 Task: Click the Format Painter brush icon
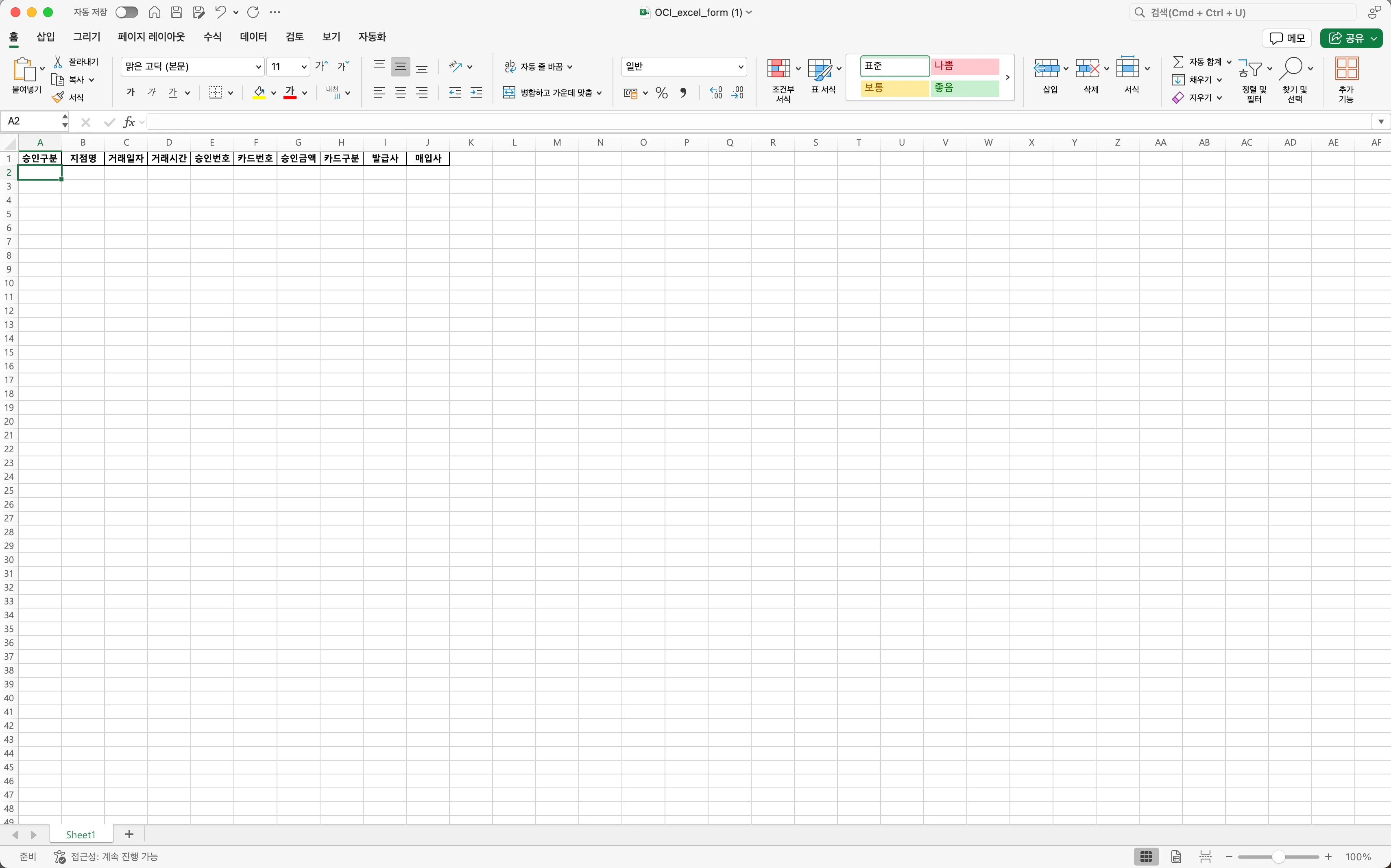pyautogui.click(x=58, y=98)
